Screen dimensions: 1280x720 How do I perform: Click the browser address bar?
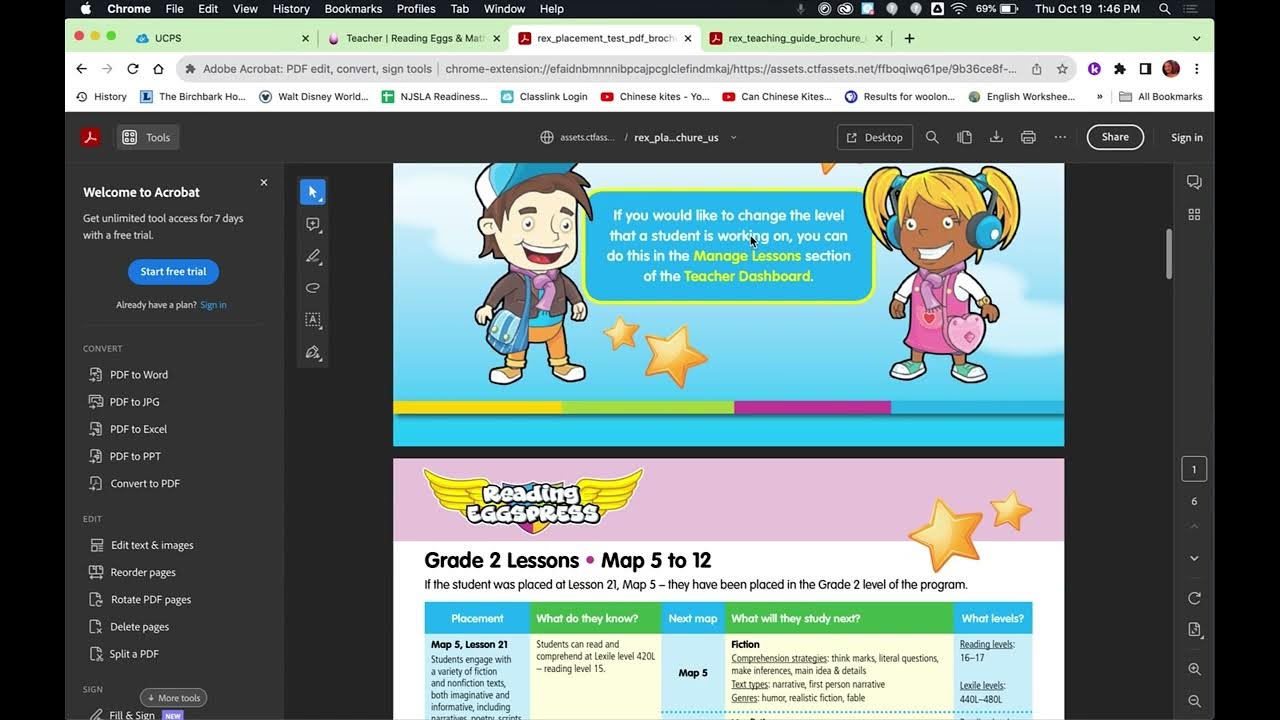[628, 69]
